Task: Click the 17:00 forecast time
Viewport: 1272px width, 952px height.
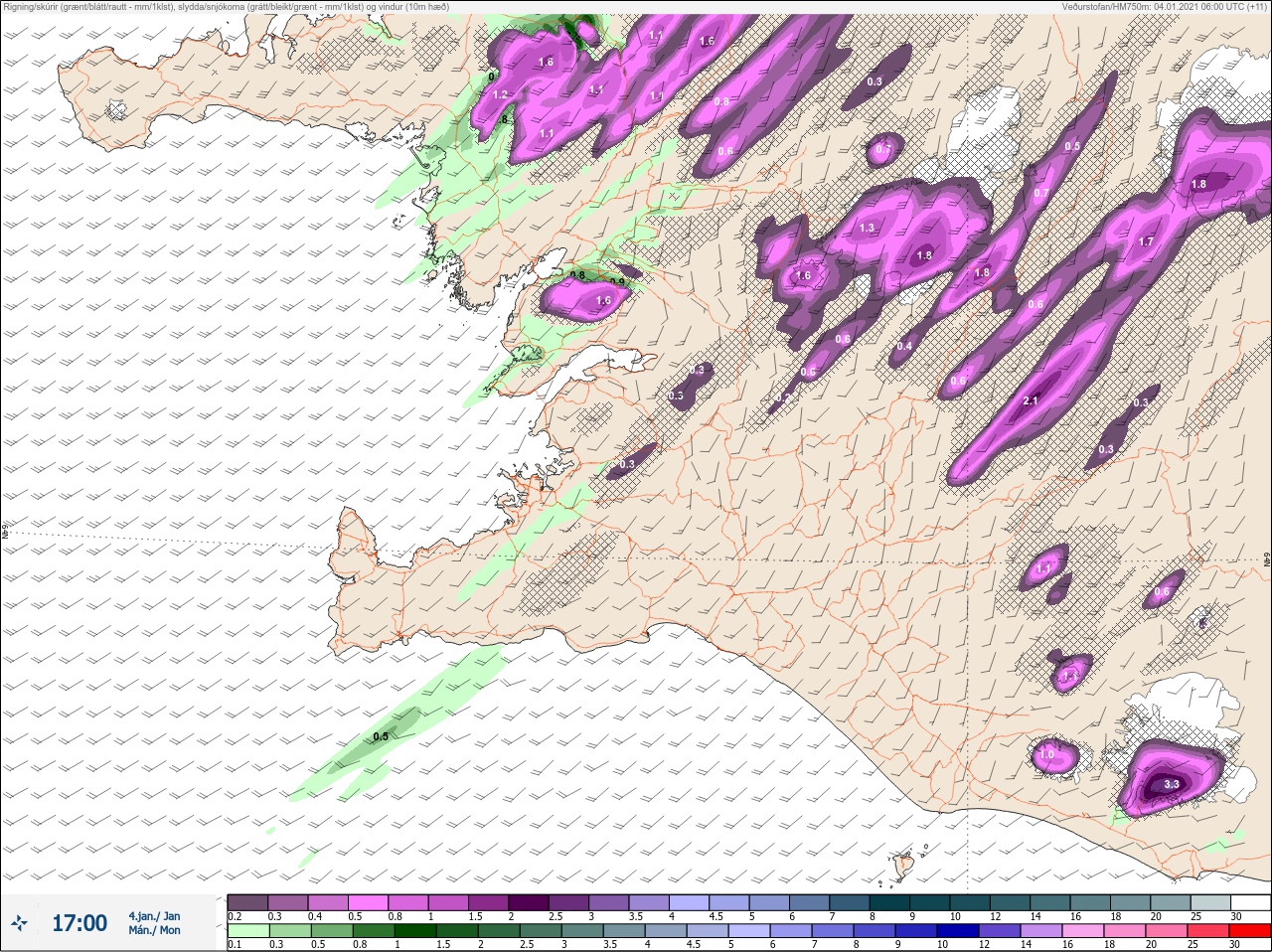Action: (x=79, y=923)
